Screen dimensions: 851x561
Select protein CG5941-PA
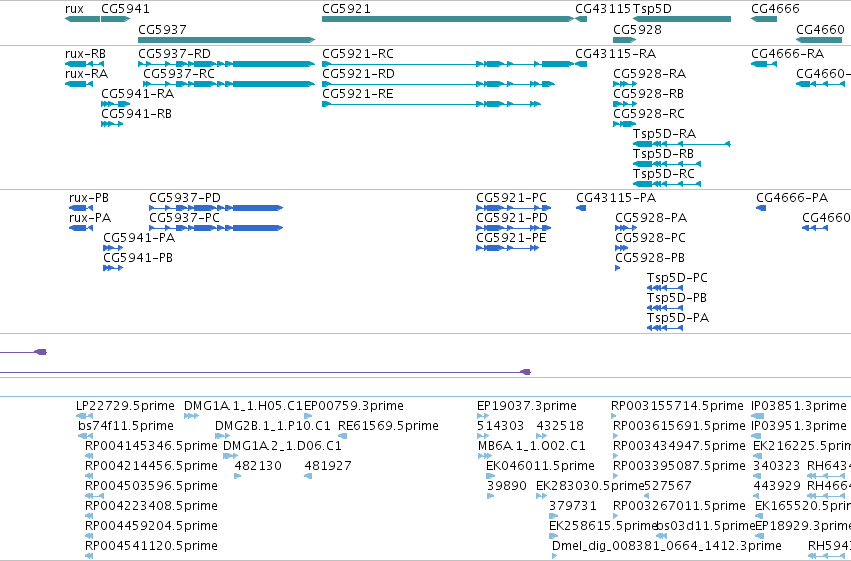click(x=113, y=248)
